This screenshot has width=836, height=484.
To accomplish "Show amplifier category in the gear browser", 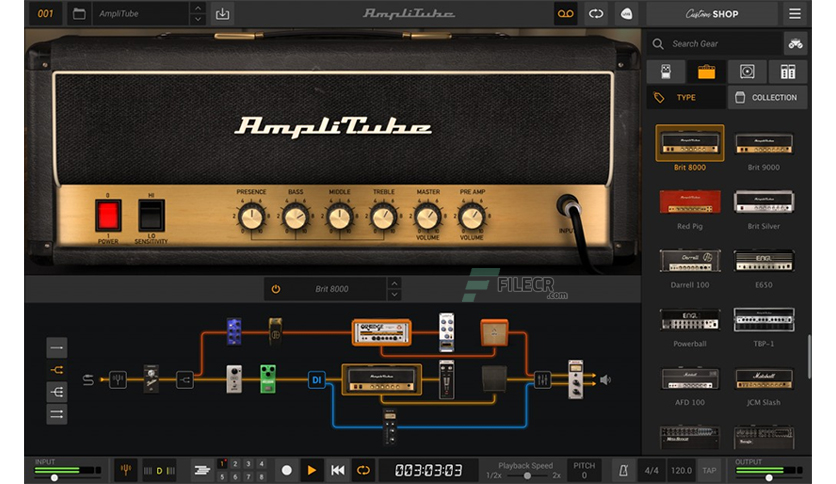I will click(706, 71).
